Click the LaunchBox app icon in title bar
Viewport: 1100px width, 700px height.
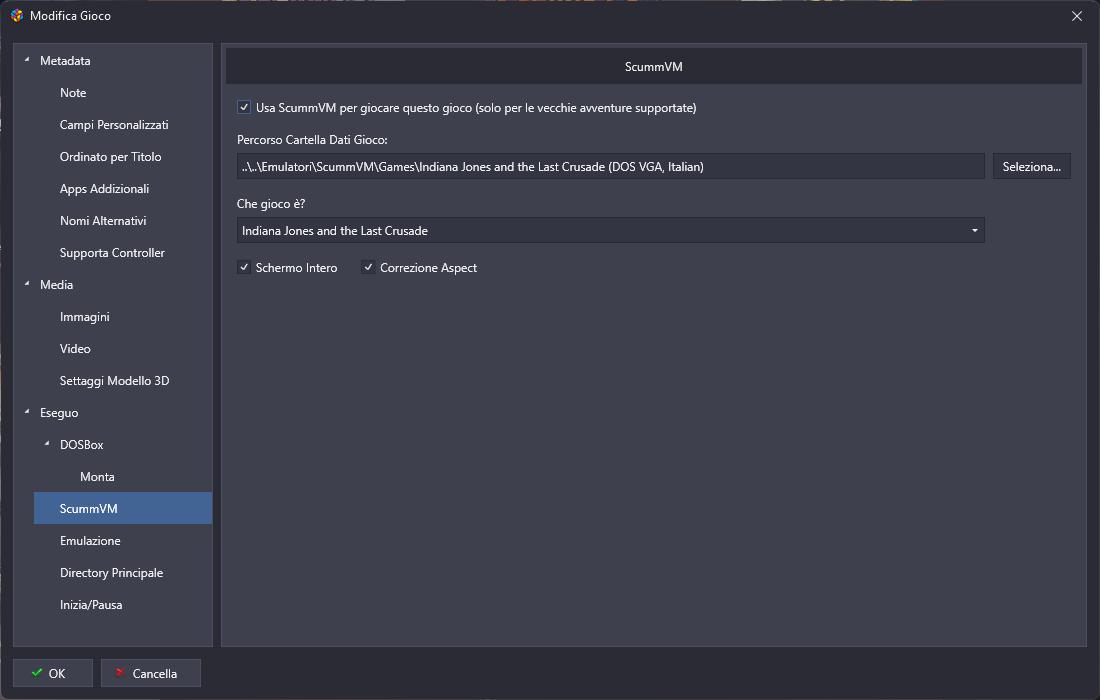(x=17, y=16)
